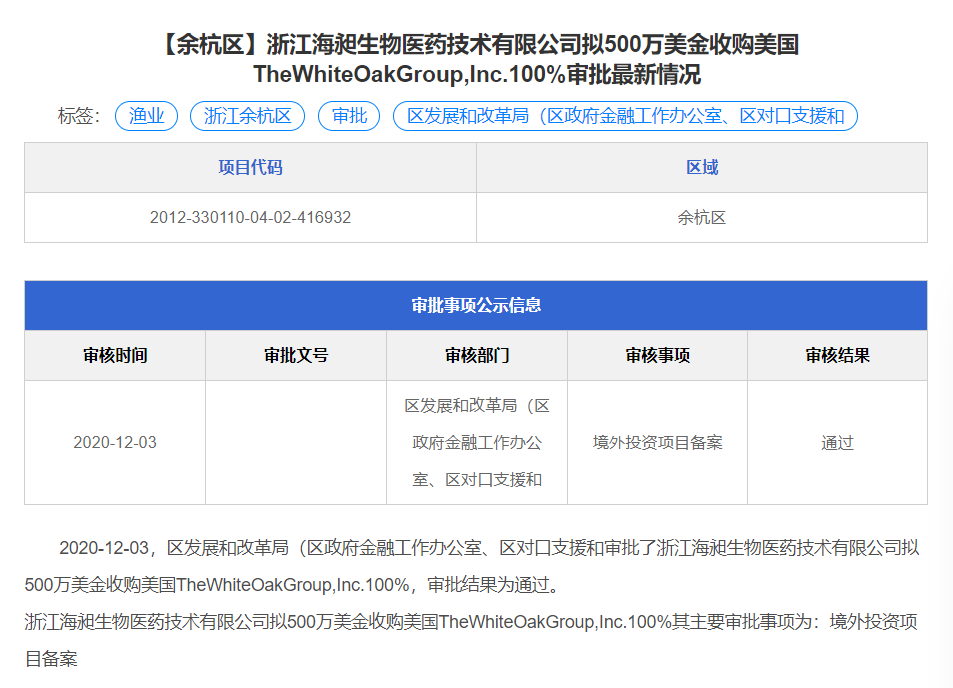Screen dimensions: 953x688
Task: Click the 境外投资项目备案 cell
Action: [658, 442]
